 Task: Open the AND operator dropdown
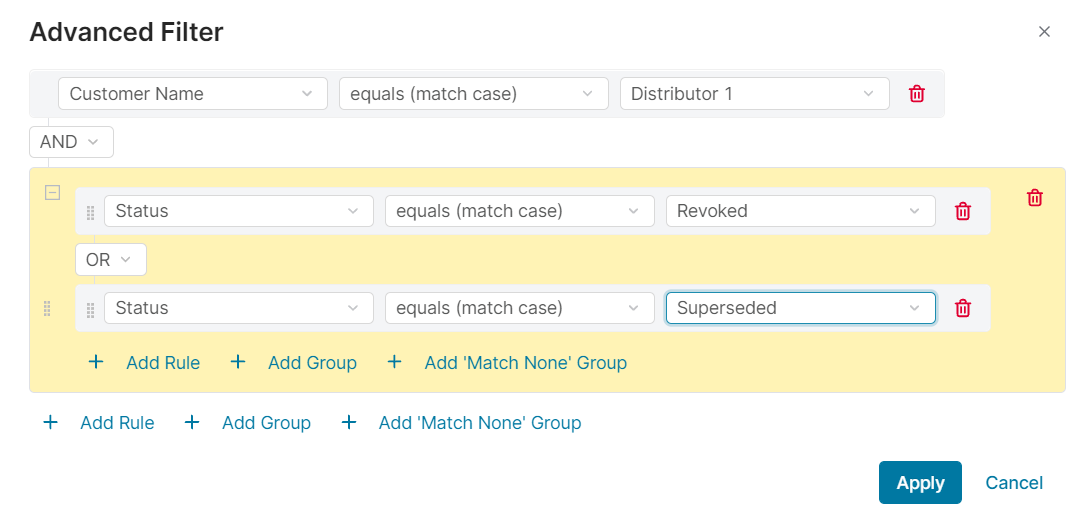pos(71,142)
